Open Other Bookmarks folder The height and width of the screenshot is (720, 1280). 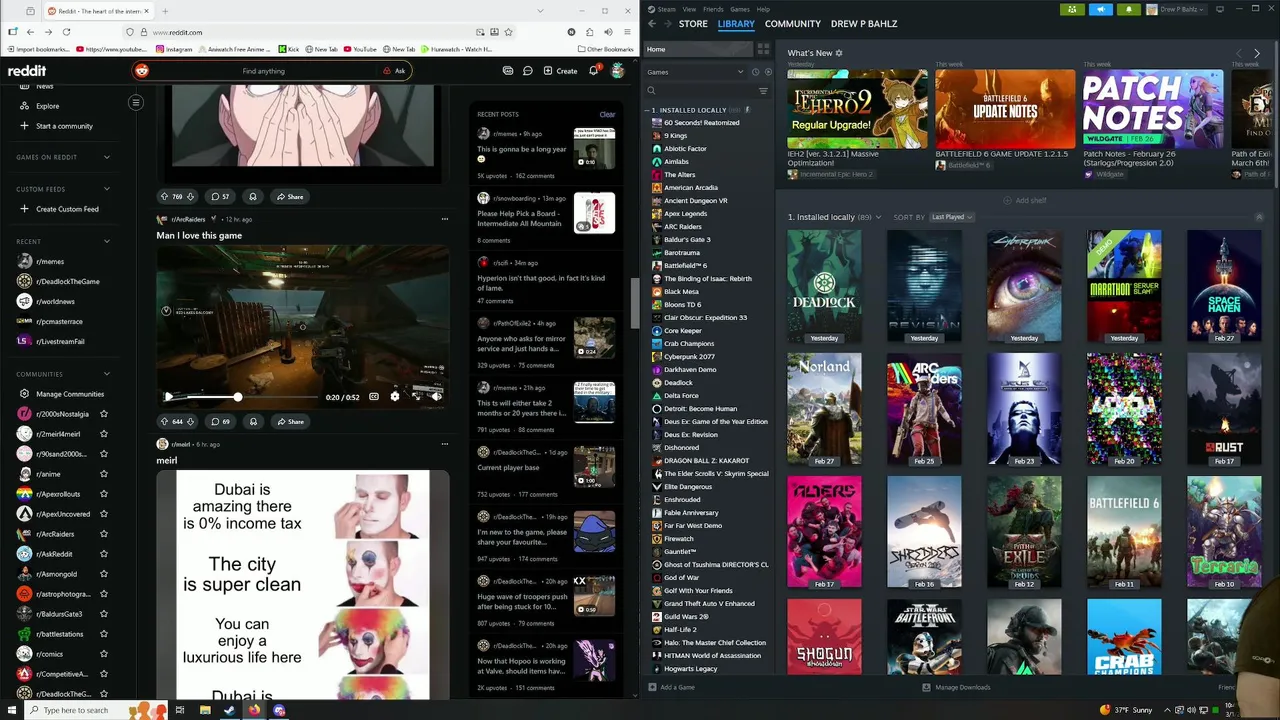pos(606,49)
